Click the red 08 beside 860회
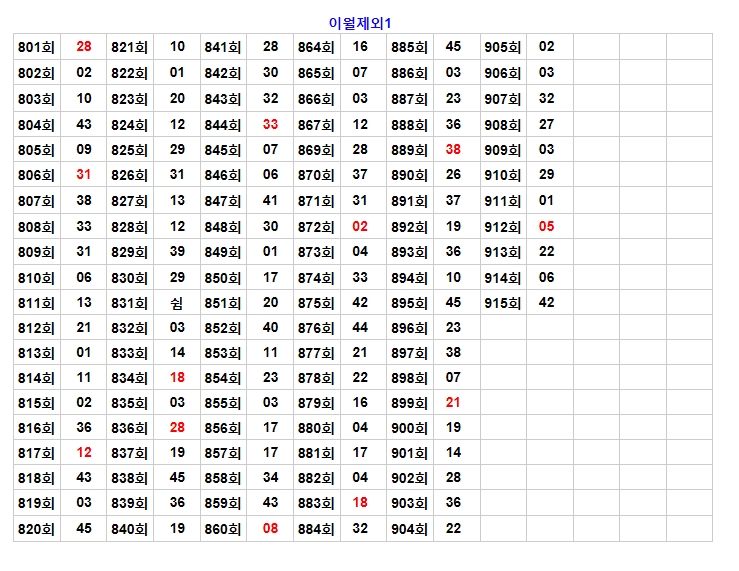Image resolution: width=739 pixels, height=571 pixels. click(x=271, y=529)
